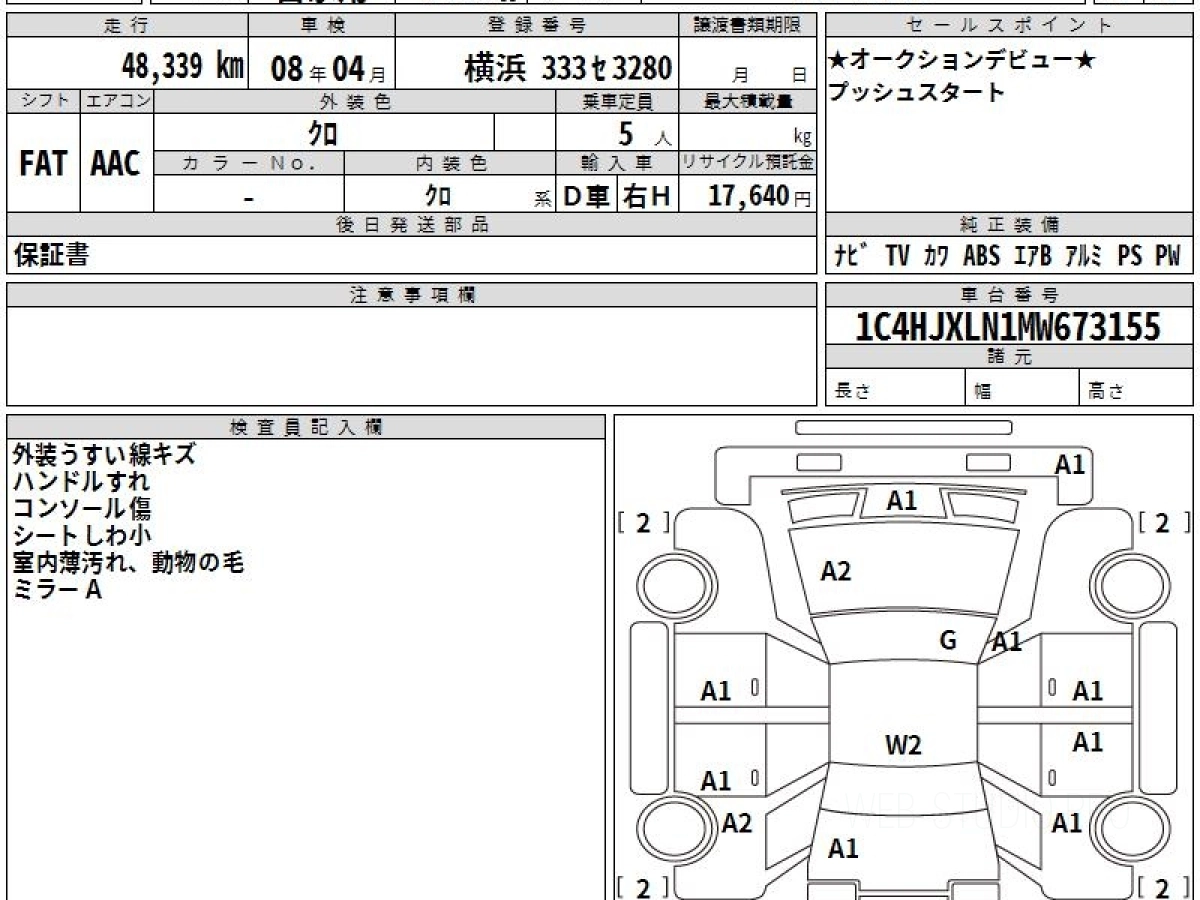Click the FAT shift value
This screenshot has width=1200, height=900.
point(43,164)
